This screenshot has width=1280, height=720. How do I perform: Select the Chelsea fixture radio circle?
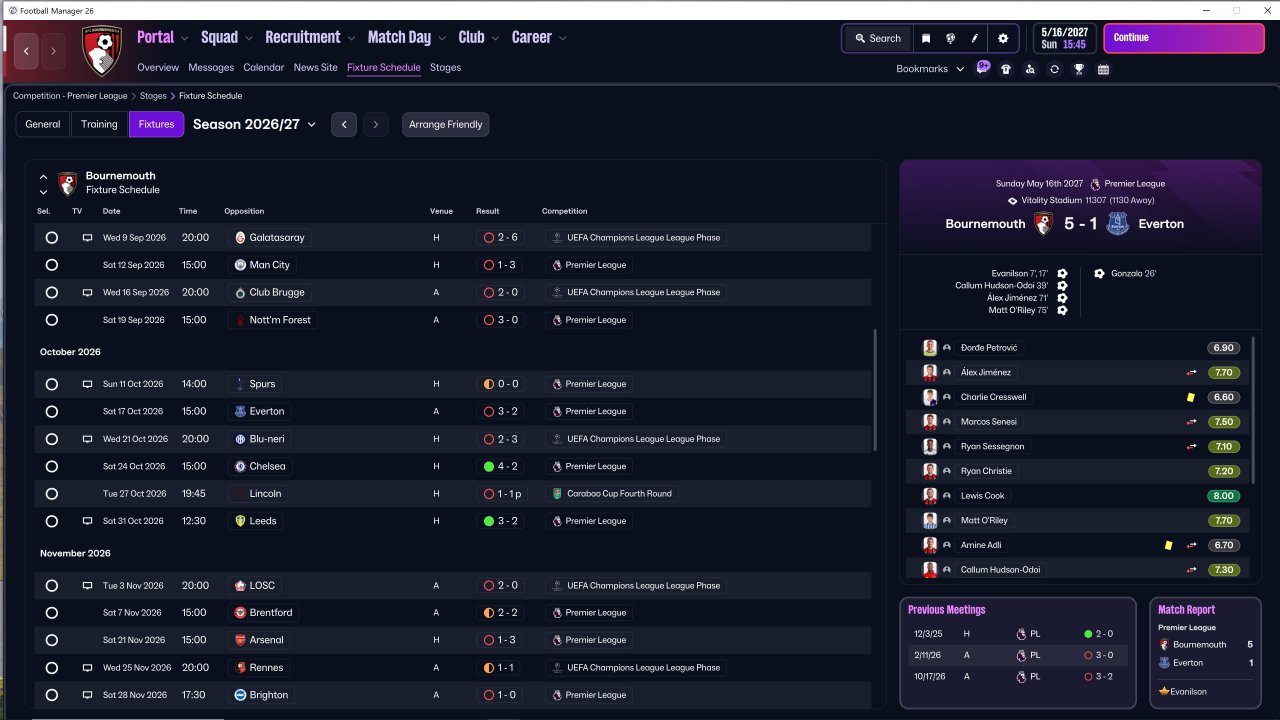[x=52, y=466]
